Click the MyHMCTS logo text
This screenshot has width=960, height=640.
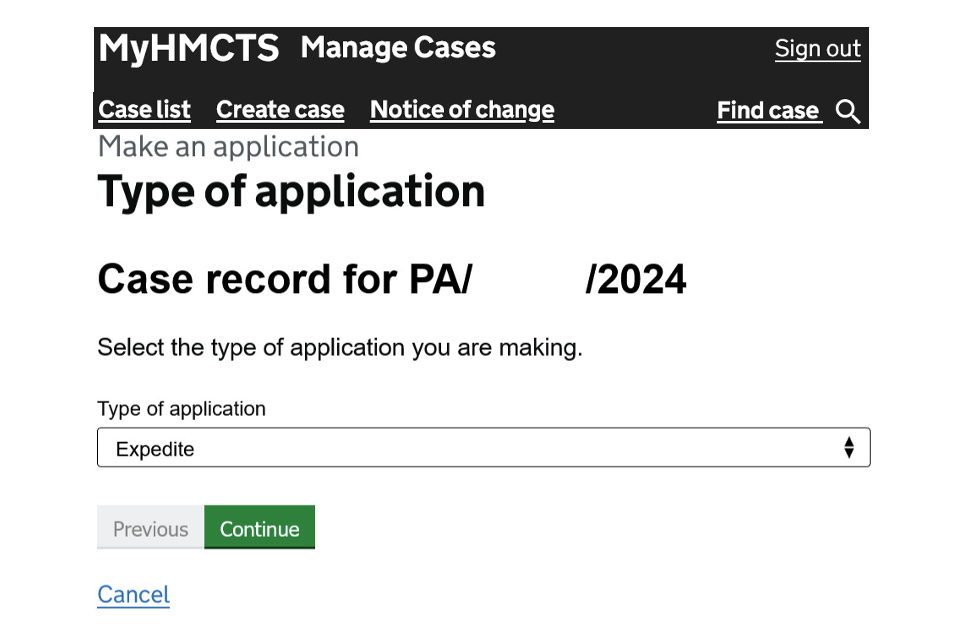(188, 48)
